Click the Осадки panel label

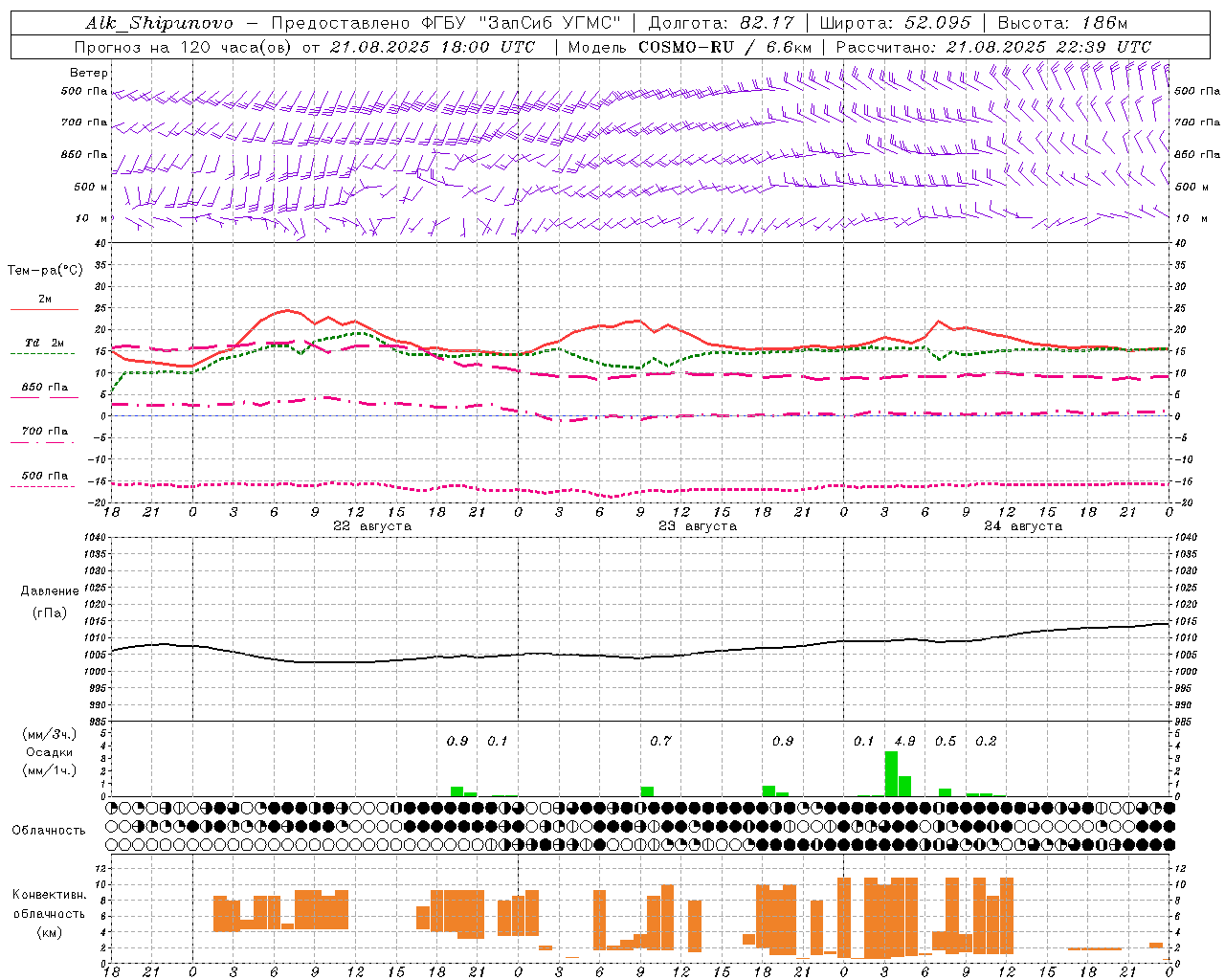50,752
